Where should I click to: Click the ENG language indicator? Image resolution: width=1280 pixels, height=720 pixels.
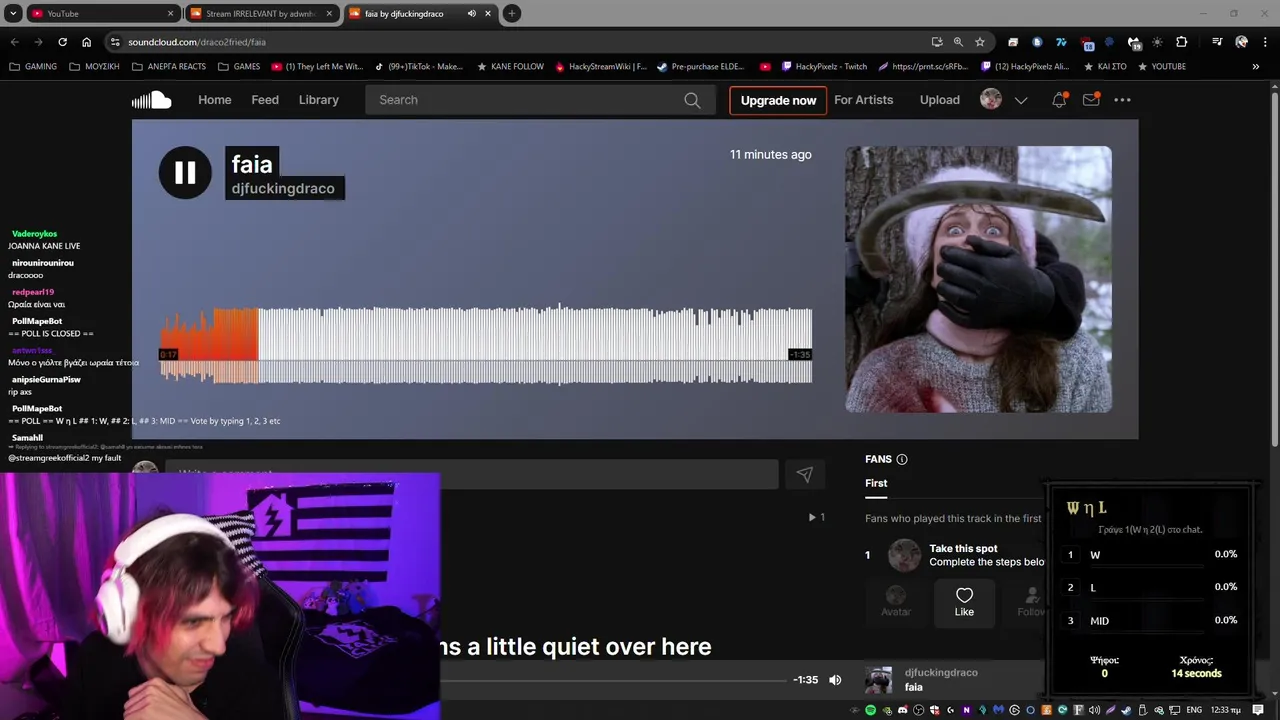pos(1194,710)
